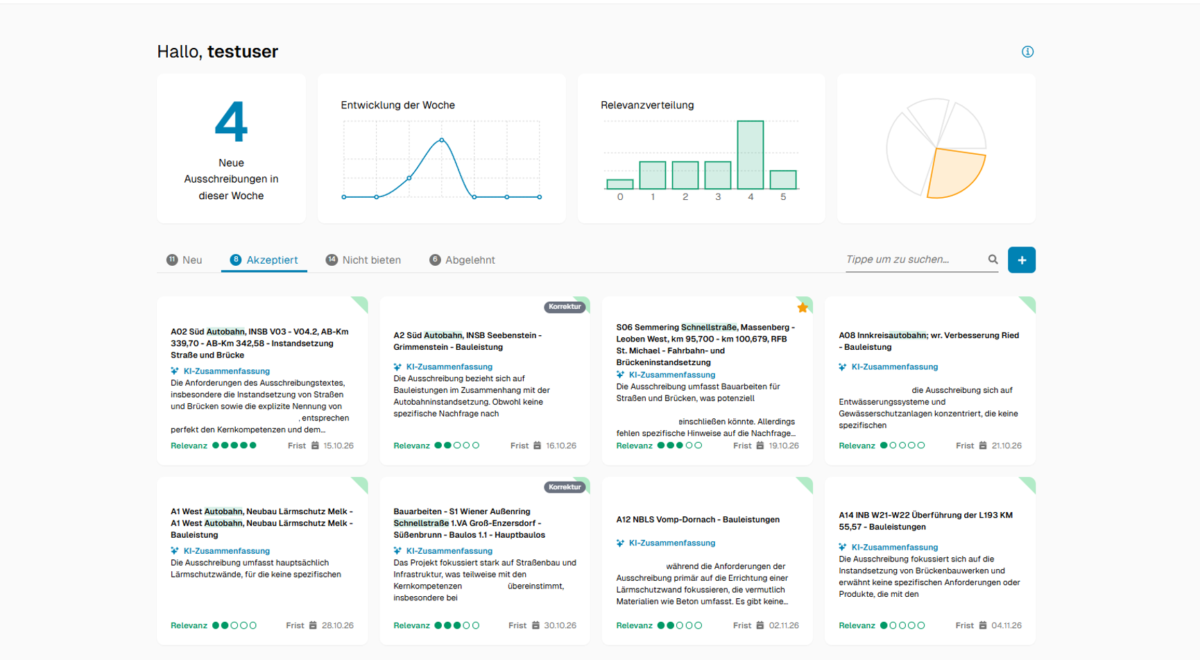Screen dimensions: 1200x660
Task: Click KI sparkle icon on A08 Innkreisautobahn card
Action: (844, 367)
